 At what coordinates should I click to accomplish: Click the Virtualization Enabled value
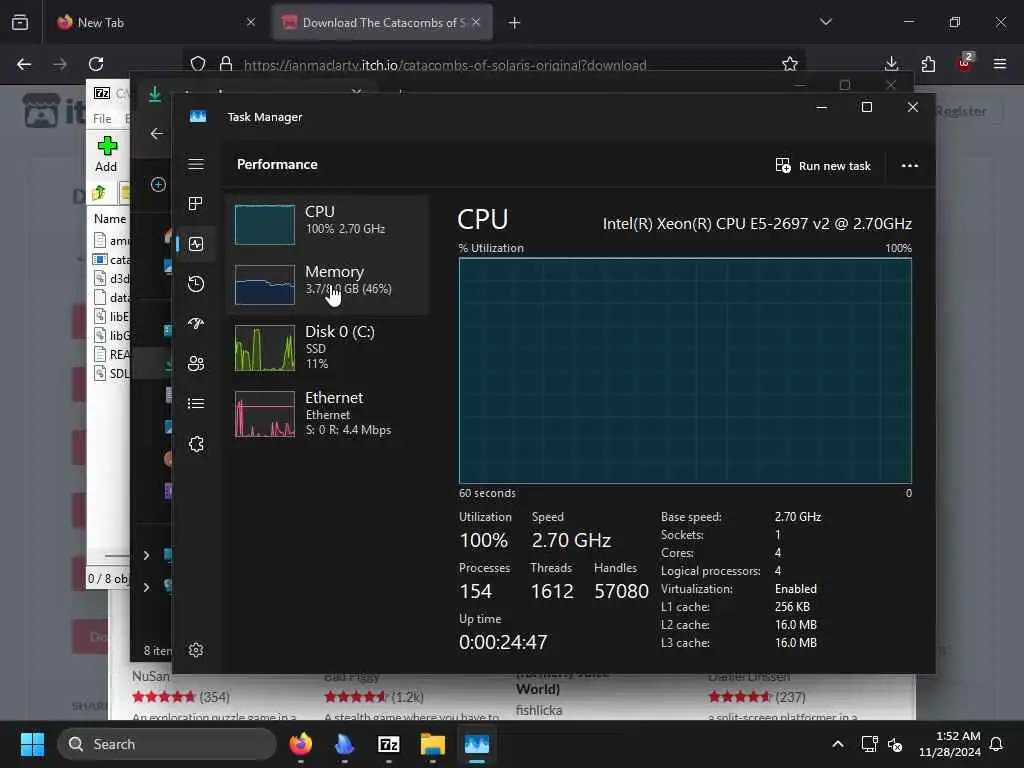coord(795,589)
